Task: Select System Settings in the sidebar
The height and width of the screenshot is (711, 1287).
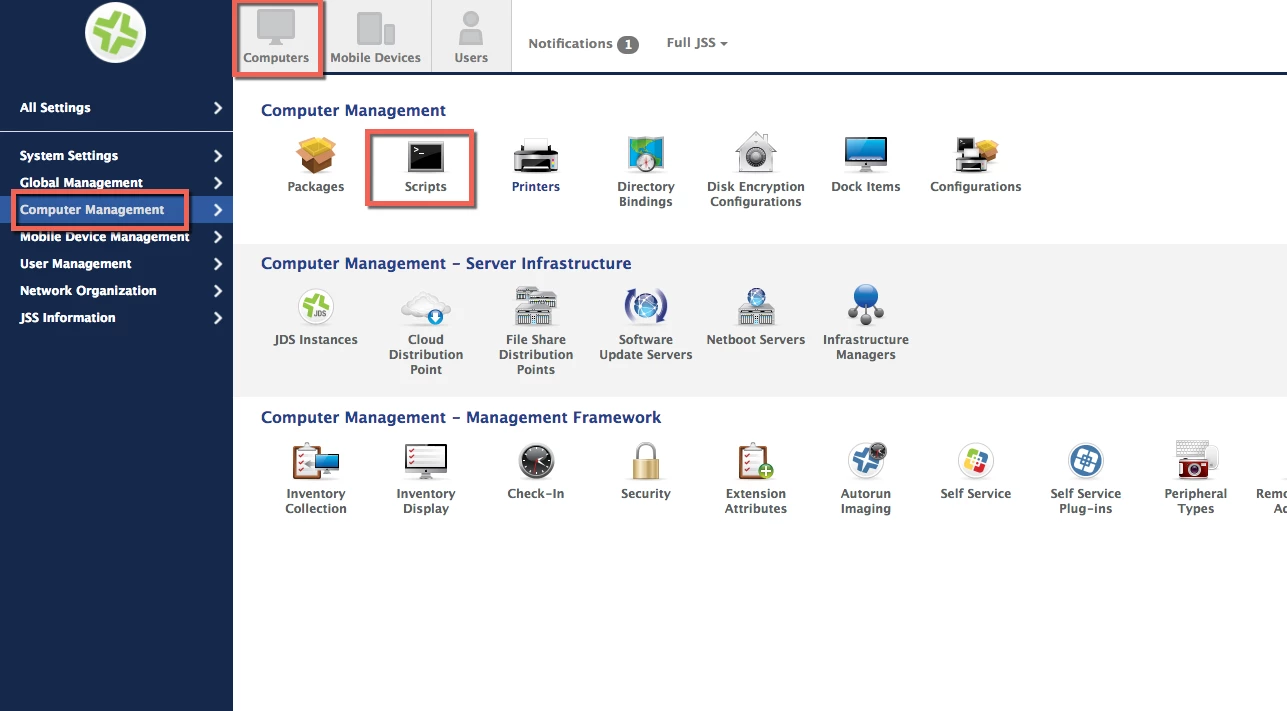Action: 69,156
